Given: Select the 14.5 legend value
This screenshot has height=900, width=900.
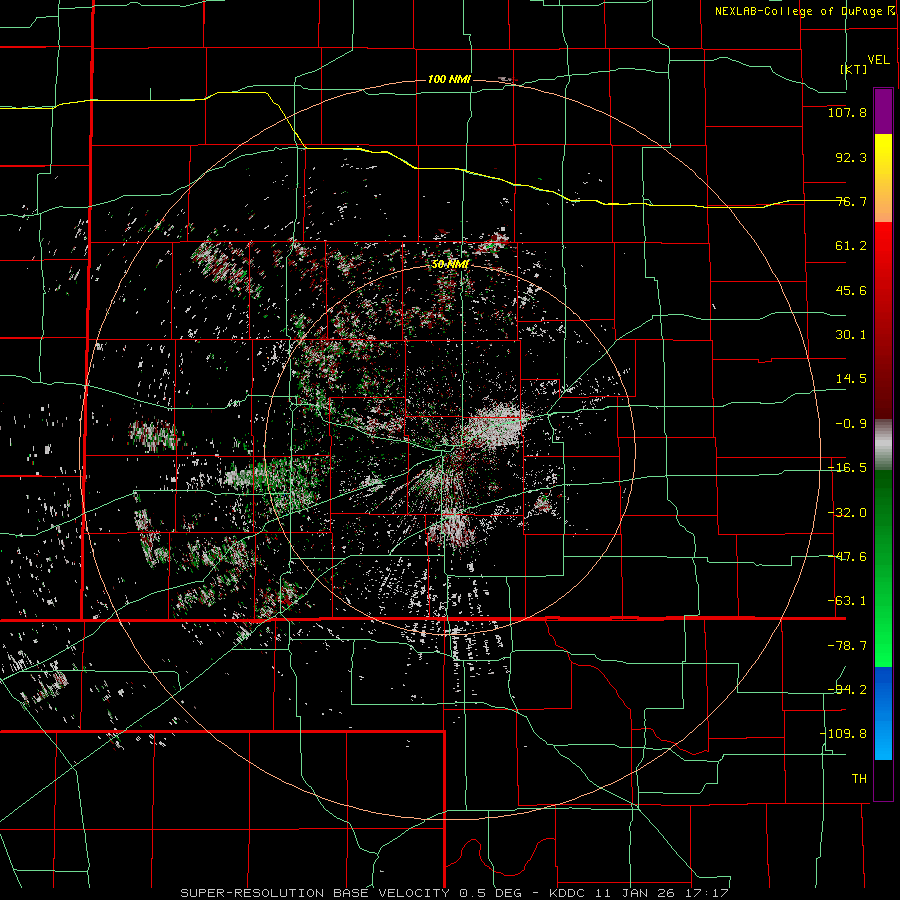Looking at the screenshot, I should pos(851,378).
